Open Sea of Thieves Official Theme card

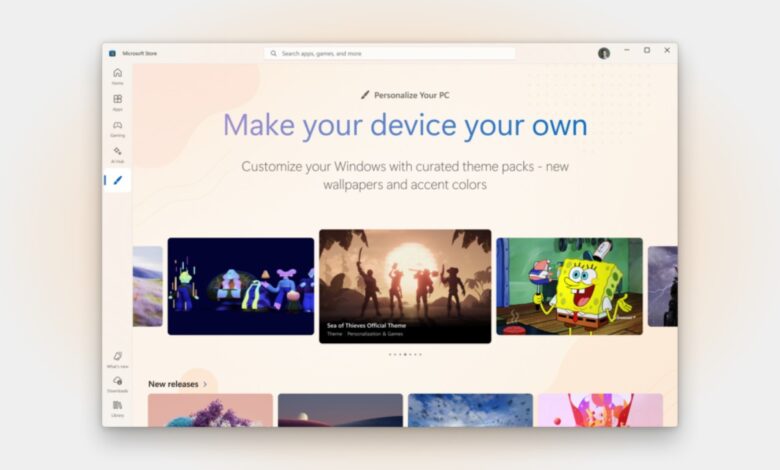405,286
